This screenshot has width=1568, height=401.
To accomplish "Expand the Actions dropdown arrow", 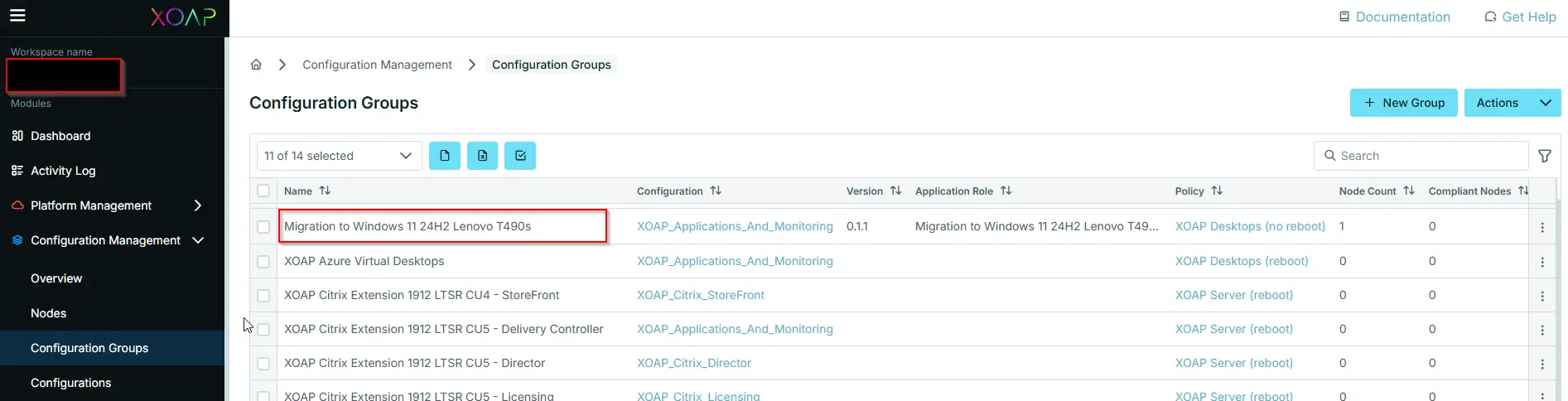I will [x=1545, y=103].
